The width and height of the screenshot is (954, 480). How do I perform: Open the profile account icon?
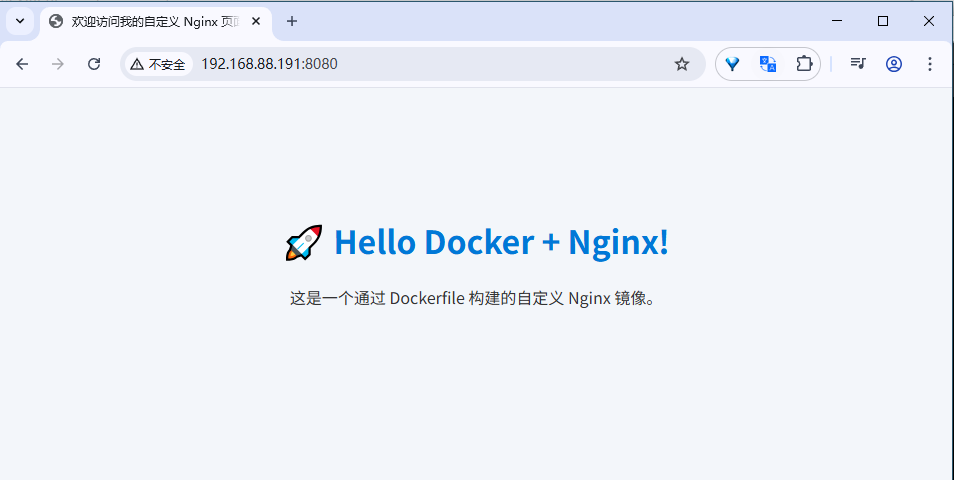click(894, 64)
